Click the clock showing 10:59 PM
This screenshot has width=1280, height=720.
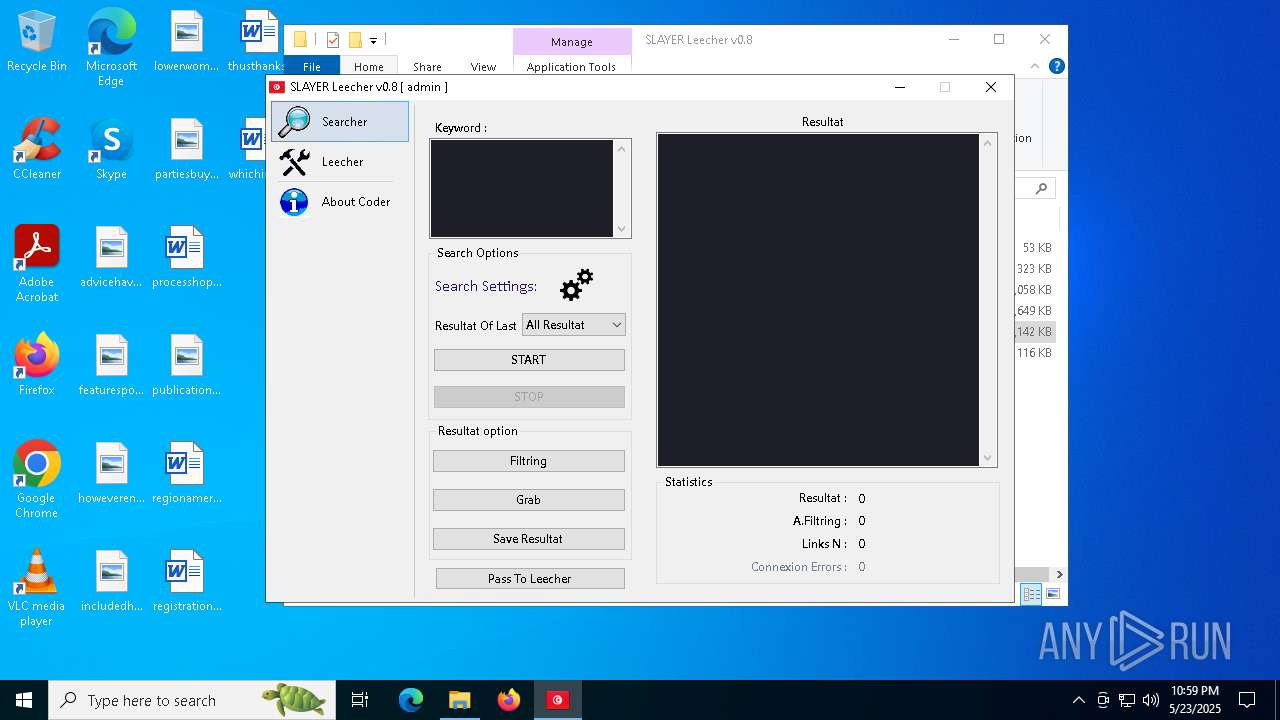point(1195,700)
